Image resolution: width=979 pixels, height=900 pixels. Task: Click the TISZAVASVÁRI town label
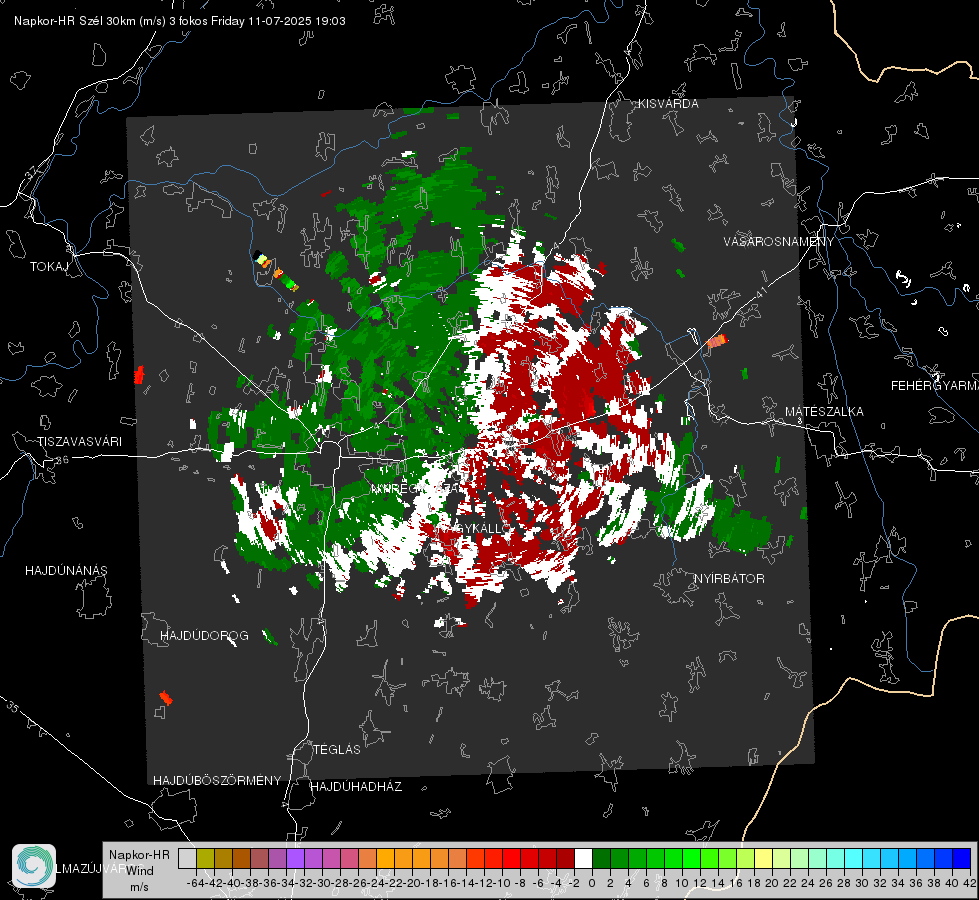click(79, 442)
